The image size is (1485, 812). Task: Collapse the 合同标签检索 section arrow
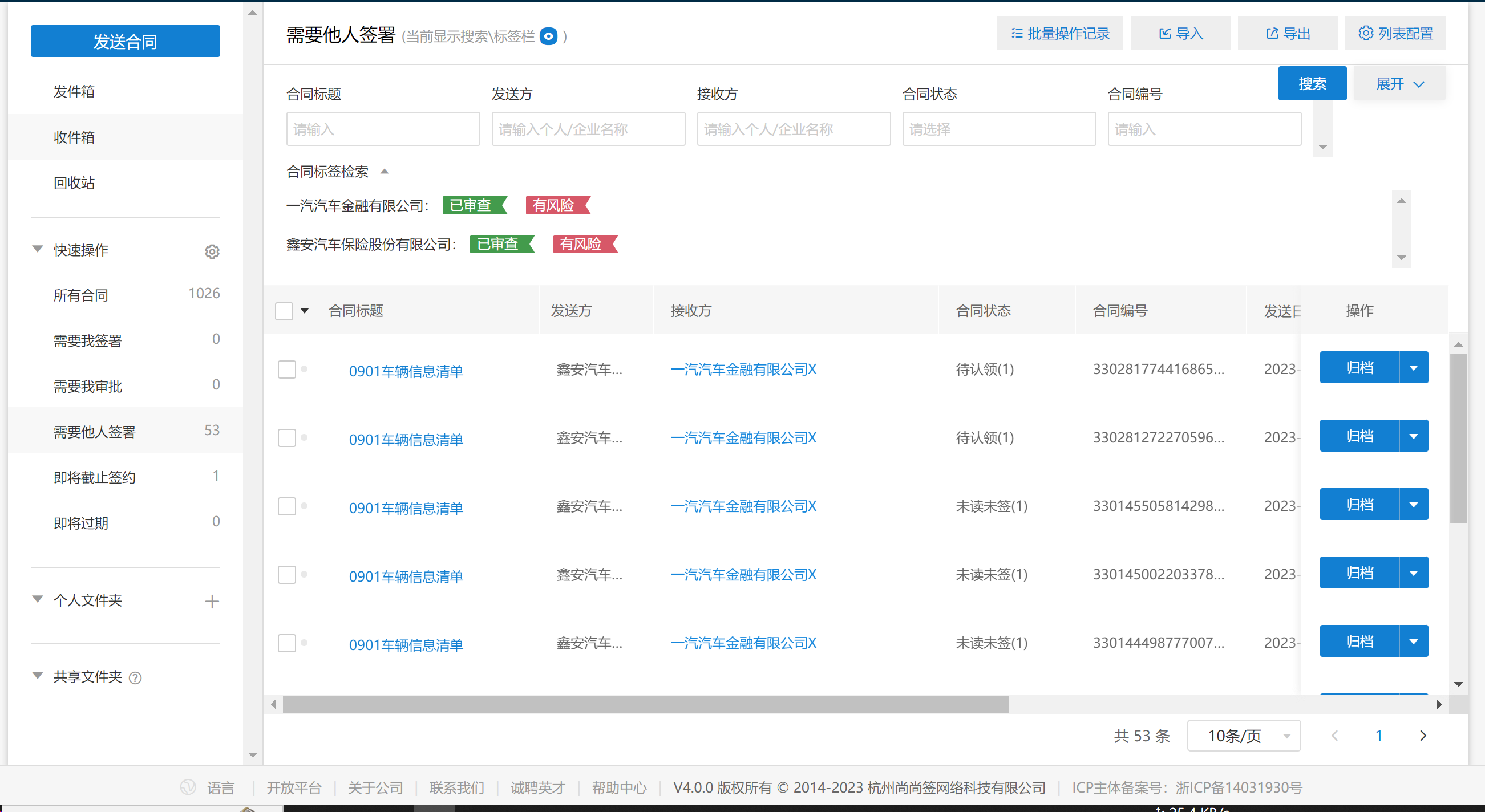(x=385, y=171)
